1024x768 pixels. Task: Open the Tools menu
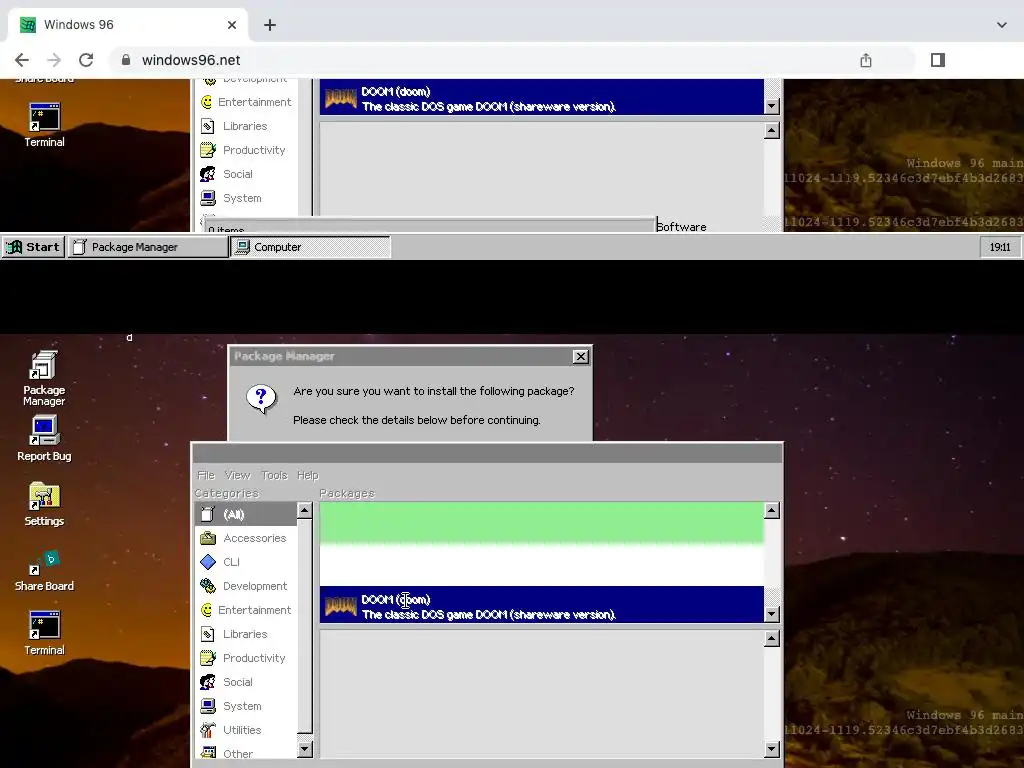coord(274,475)
